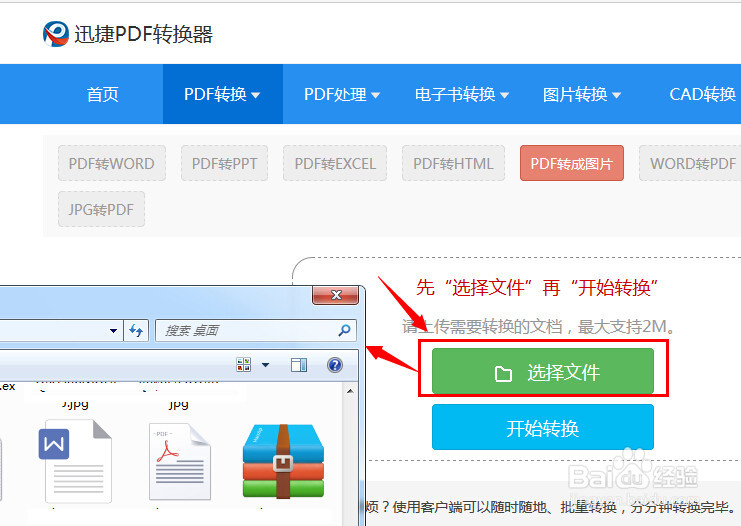Viewport: 741px width, 526px height.
Task: Open the view options dropdown arrow
Action: pos(266,364)
